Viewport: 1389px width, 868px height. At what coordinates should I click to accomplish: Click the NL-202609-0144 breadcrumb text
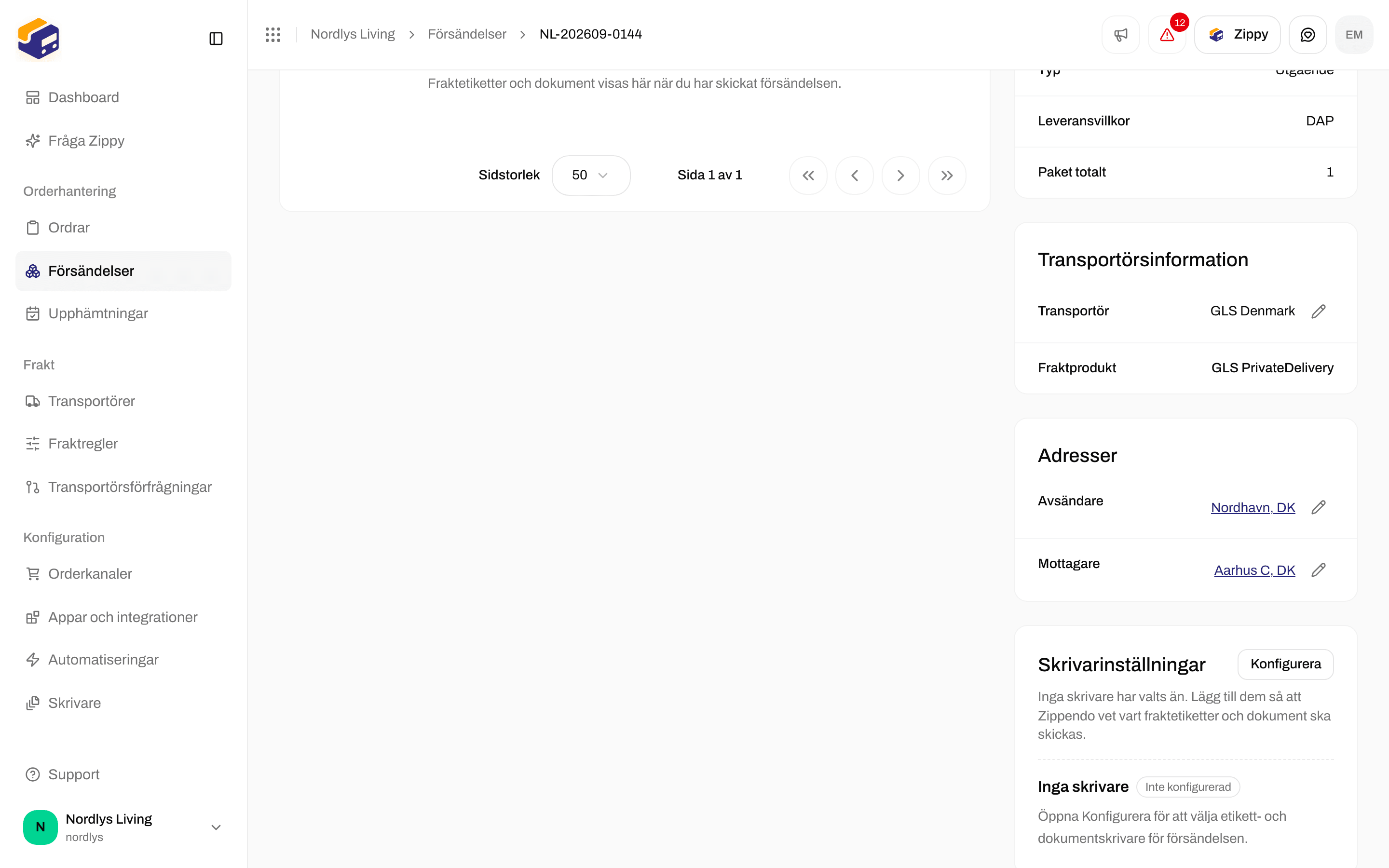coord(591,34)
